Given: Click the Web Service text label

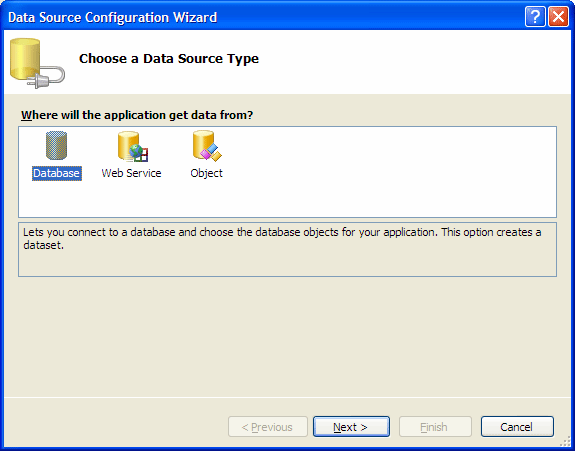Looking at the screenshot, I should click(x=131, y=173).
